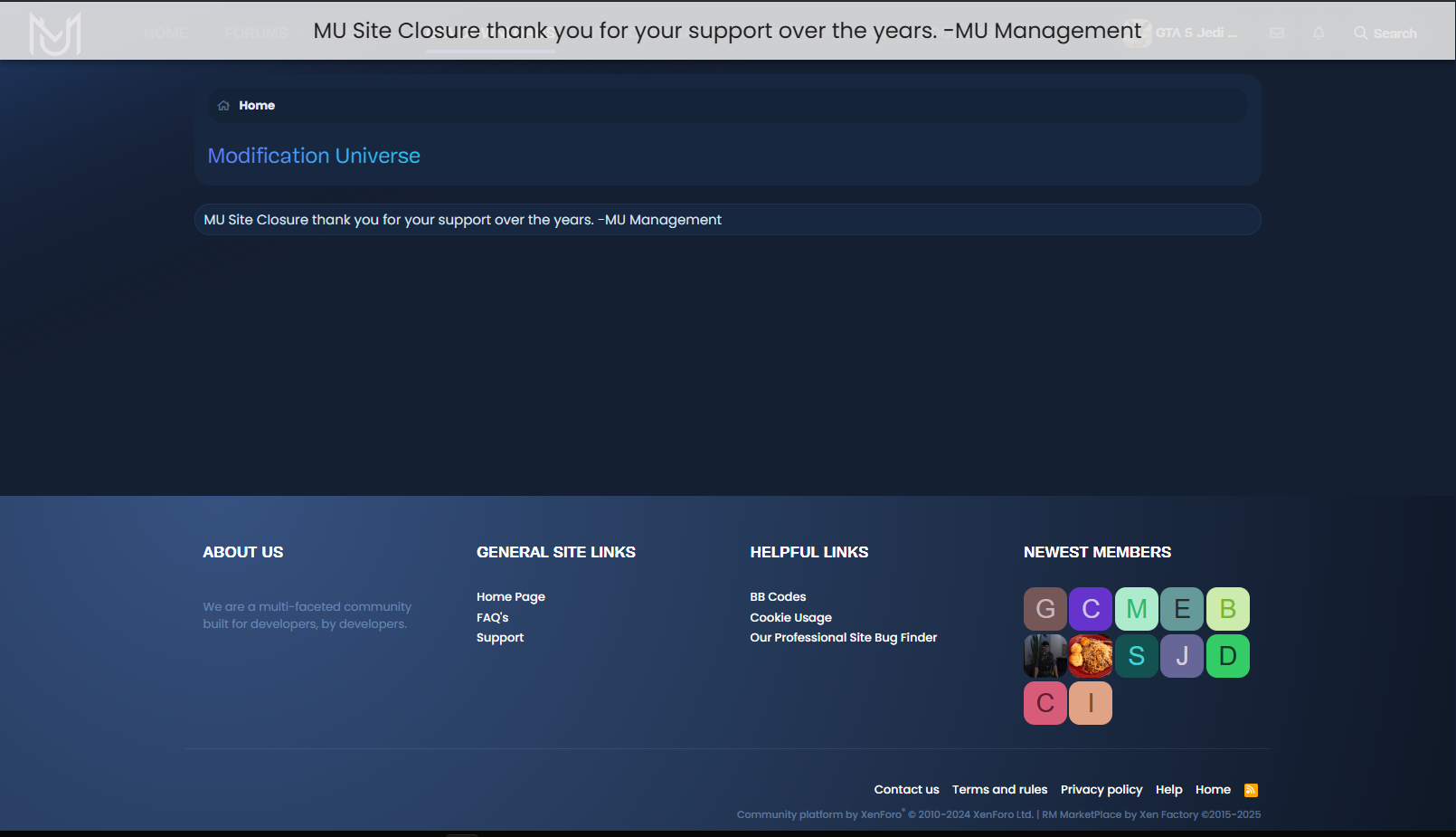Go to the FORUMS navigation tab
Screen dimensions: 1456x837
[256, 33]
